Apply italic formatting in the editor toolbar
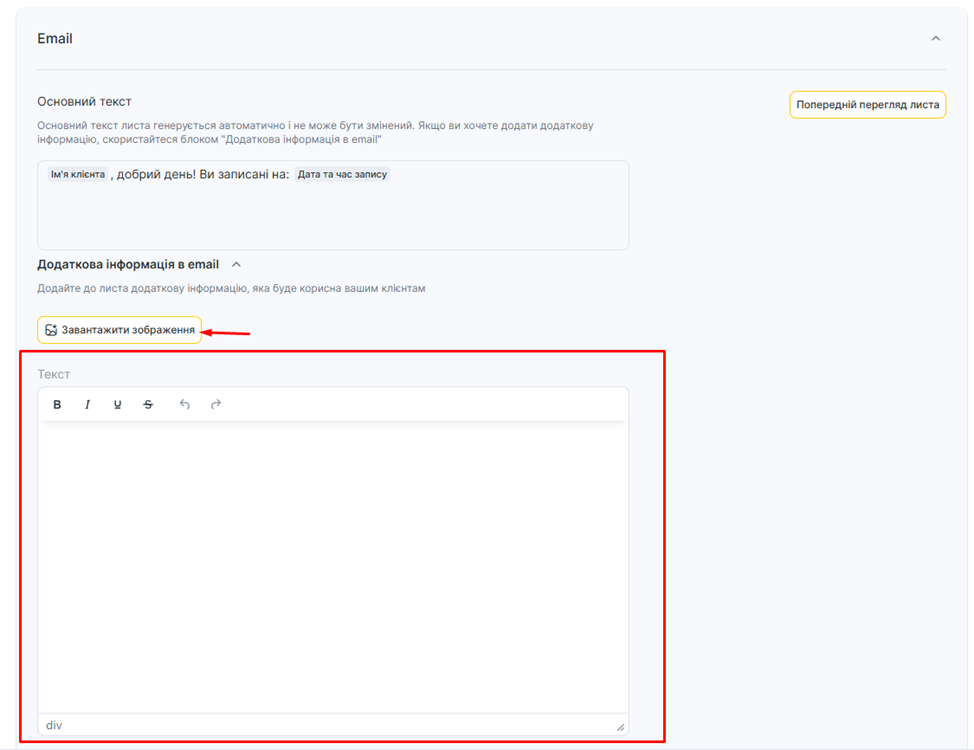 [87, 405]
